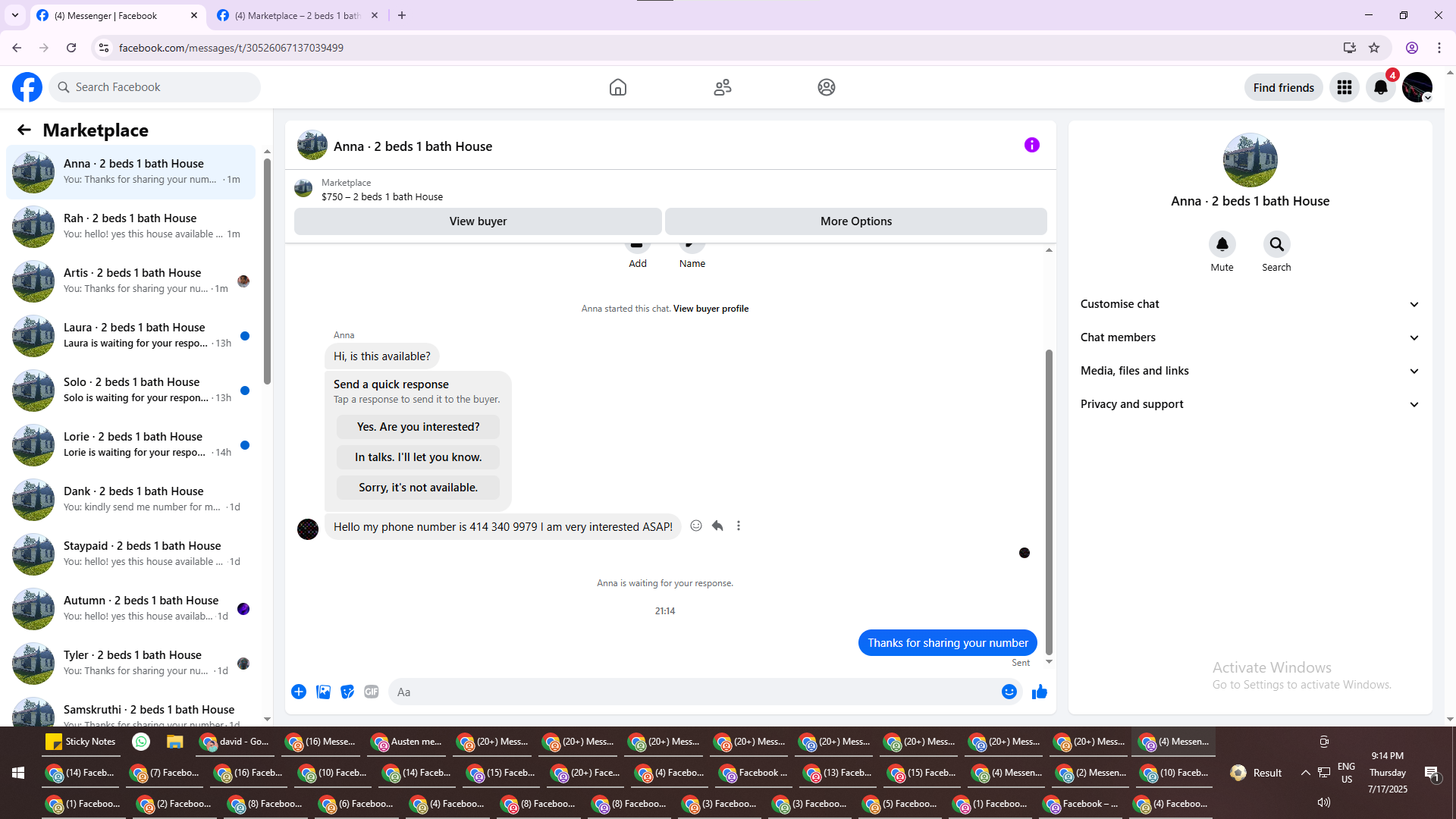Send quick response 'In talks. I'll let you know.'
1456x819 pixels.
click(x=418, y=457)
